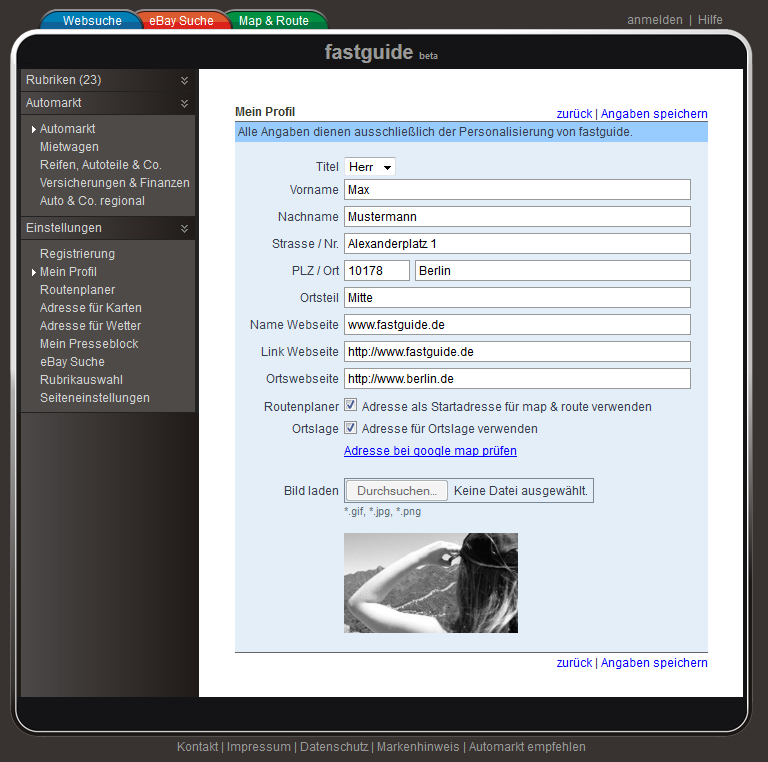The width and height of the screenshot is (768, 762).
Task: Open Rubrikauswahl setting
Action: click(81, 380)
